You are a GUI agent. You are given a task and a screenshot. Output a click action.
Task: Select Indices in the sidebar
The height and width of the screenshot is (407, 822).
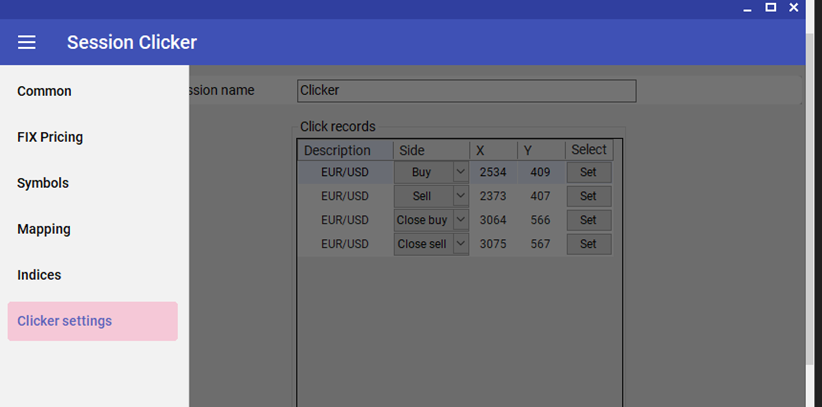click(39, 275)
